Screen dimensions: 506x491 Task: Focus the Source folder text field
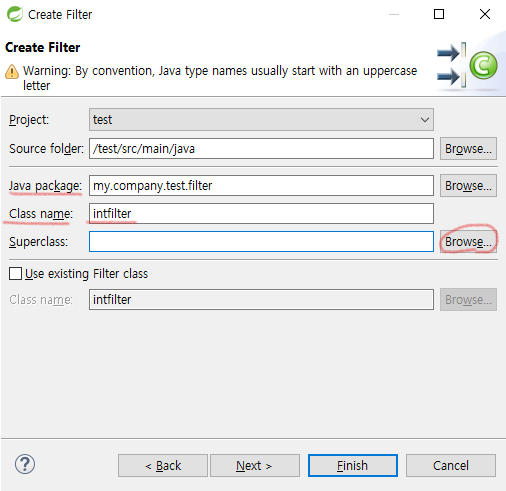click(x=261, y=149)
